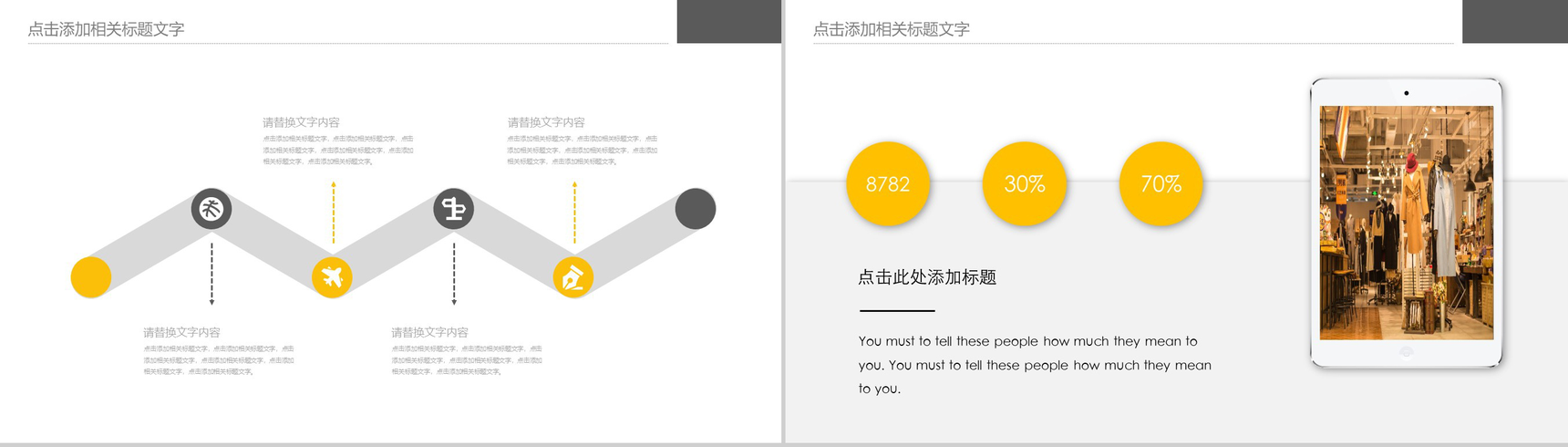Click the signpost icon in the dark circle
Screen dimensions: 1568x447
[453, 209]
